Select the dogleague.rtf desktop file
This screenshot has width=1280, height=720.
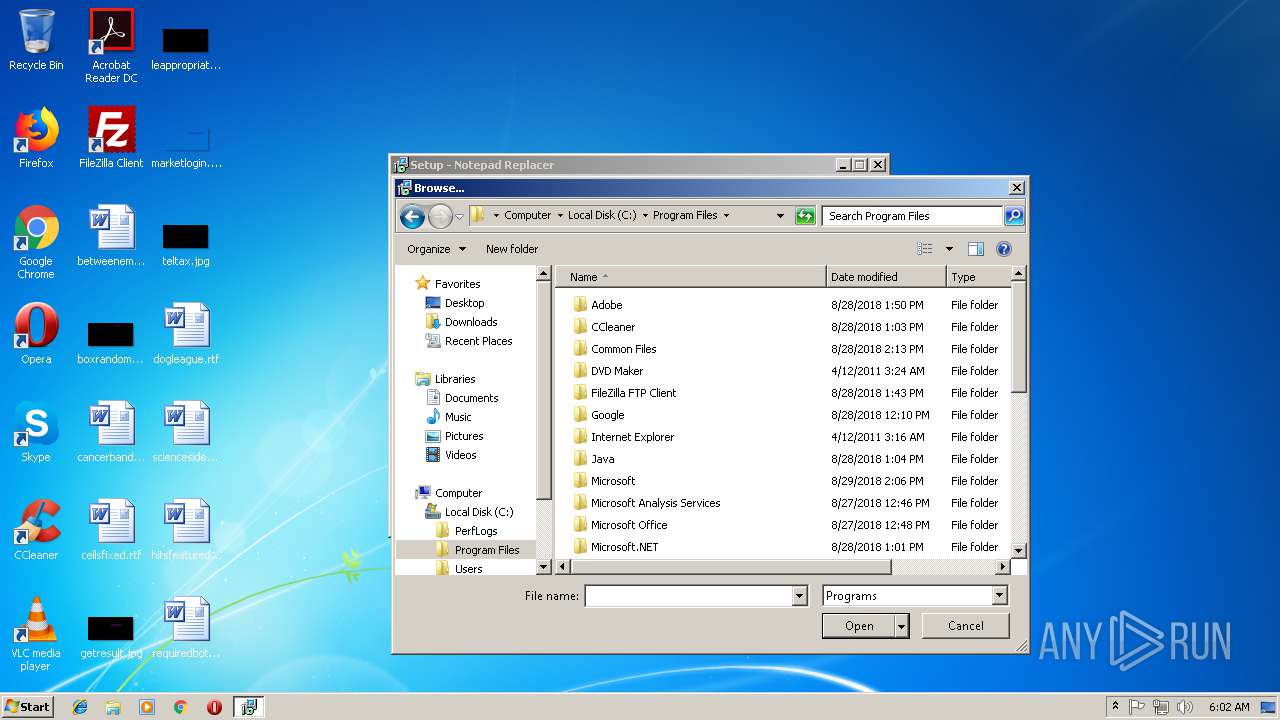[x=186, y=334]
